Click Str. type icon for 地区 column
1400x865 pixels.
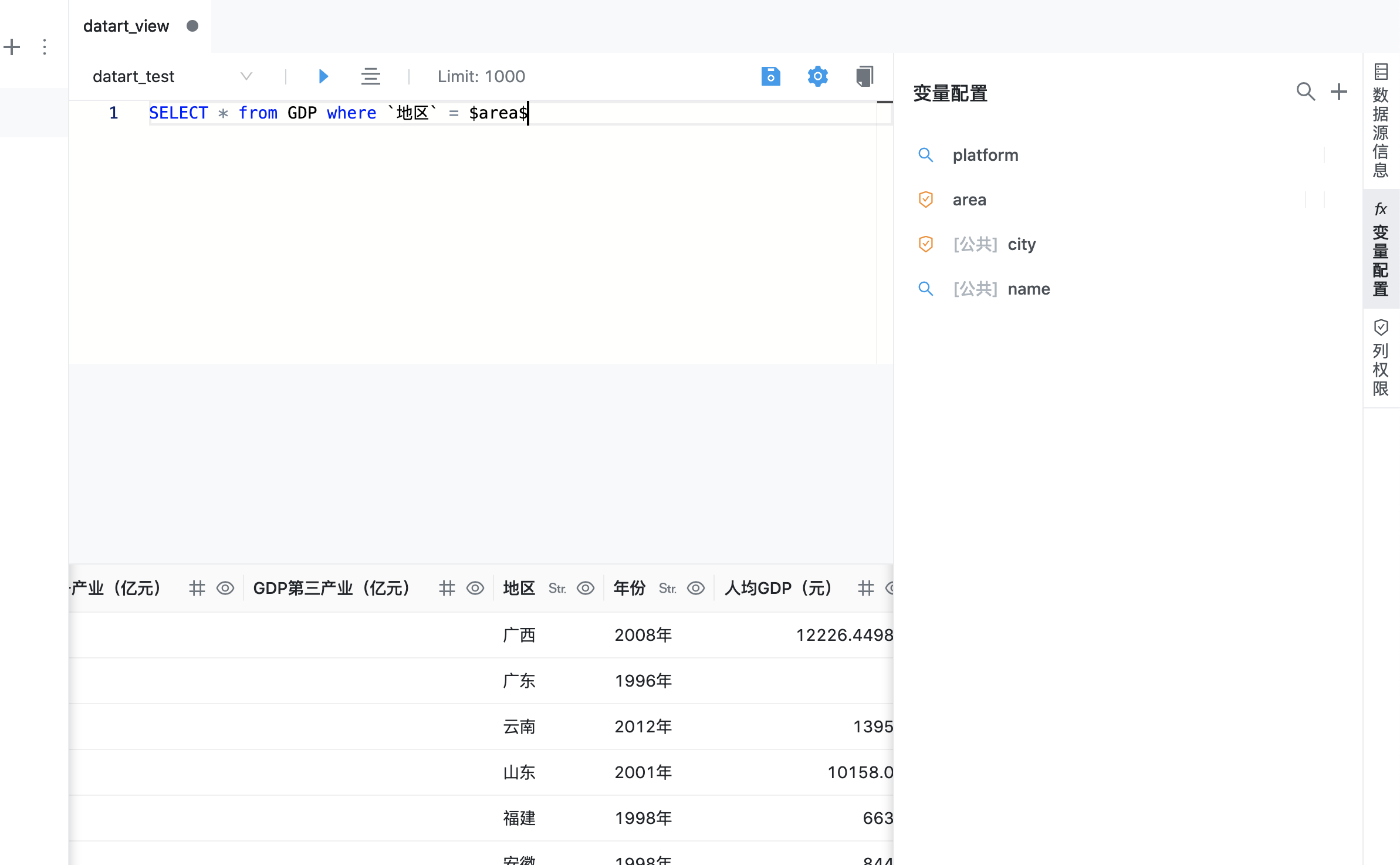(557, 588)
